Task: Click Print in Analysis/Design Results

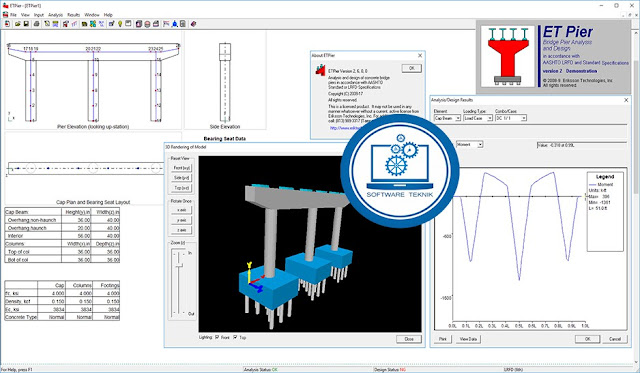Action: point(443,339)
